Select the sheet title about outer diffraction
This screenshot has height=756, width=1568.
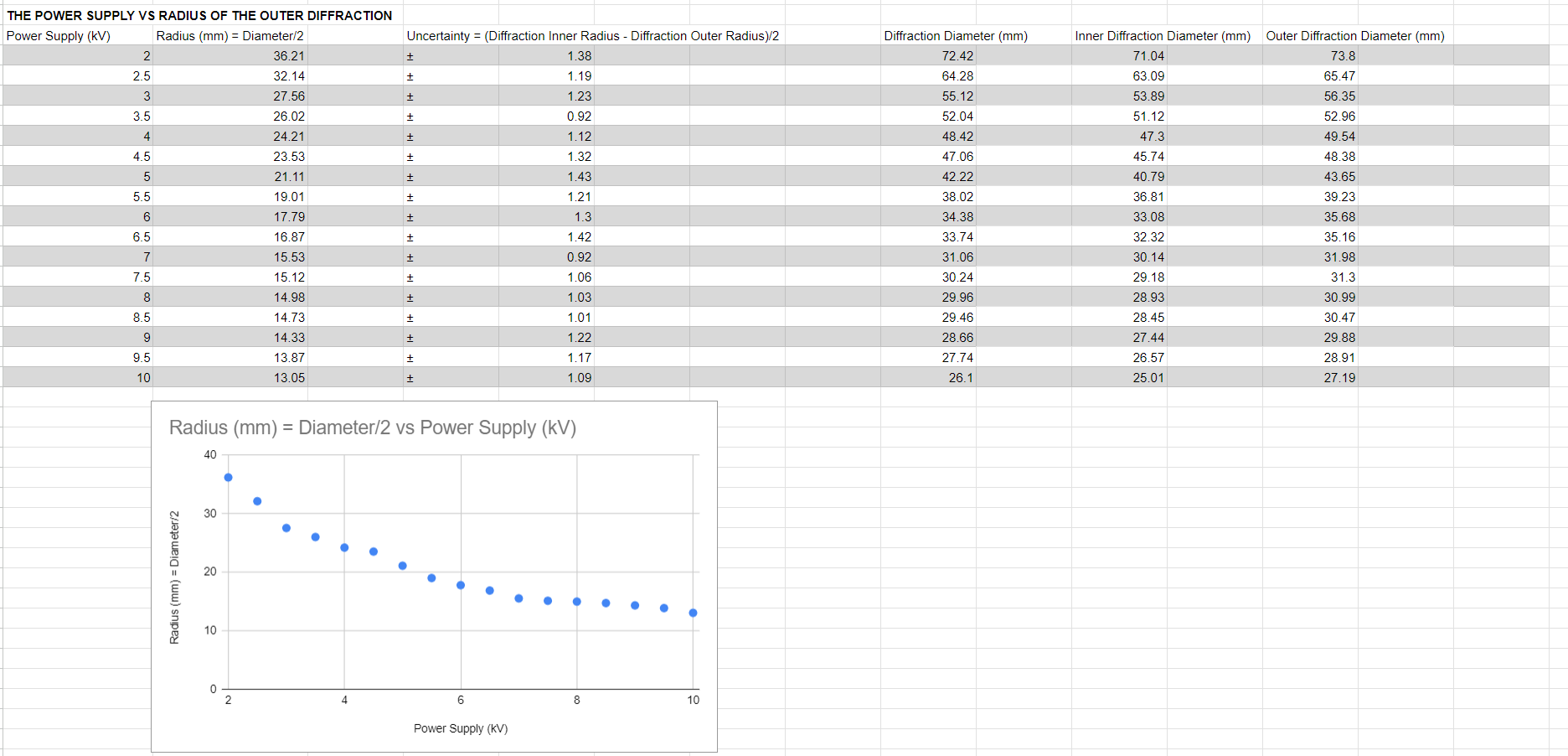(x=199, y=15)
